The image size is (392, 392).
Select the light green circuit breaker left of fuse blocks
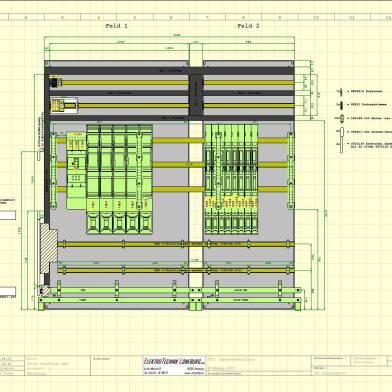pyautogui.click(x=76, y=170)
